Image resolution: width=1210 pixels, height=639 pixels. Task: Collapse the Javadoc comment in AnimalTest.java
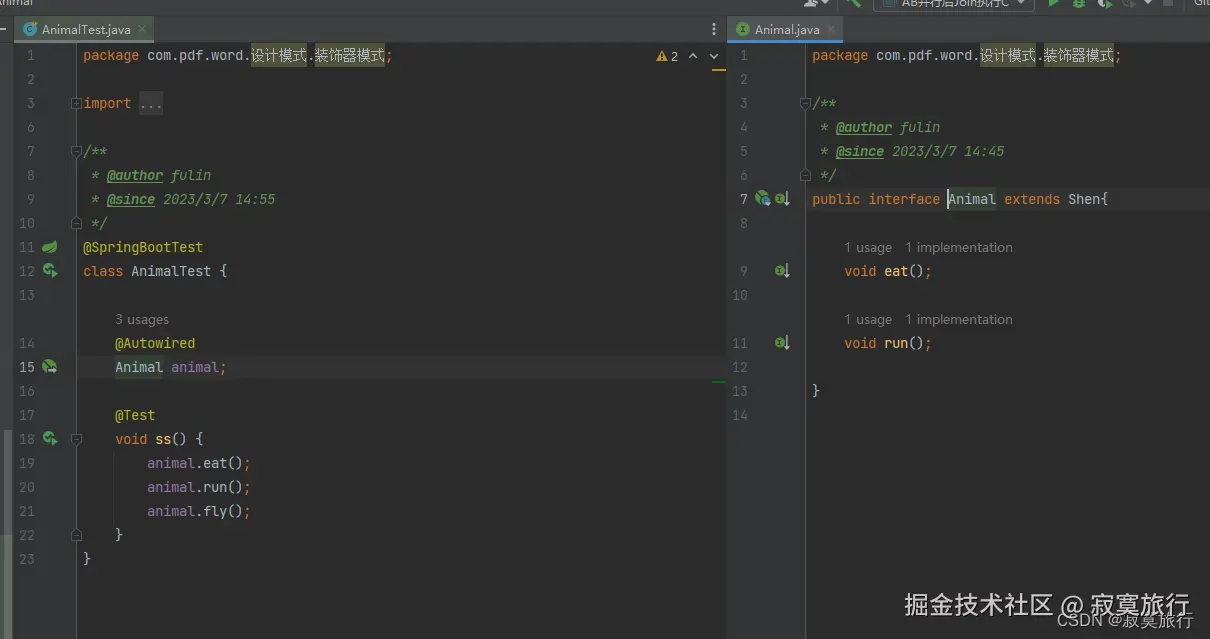[x=76, y=151]
